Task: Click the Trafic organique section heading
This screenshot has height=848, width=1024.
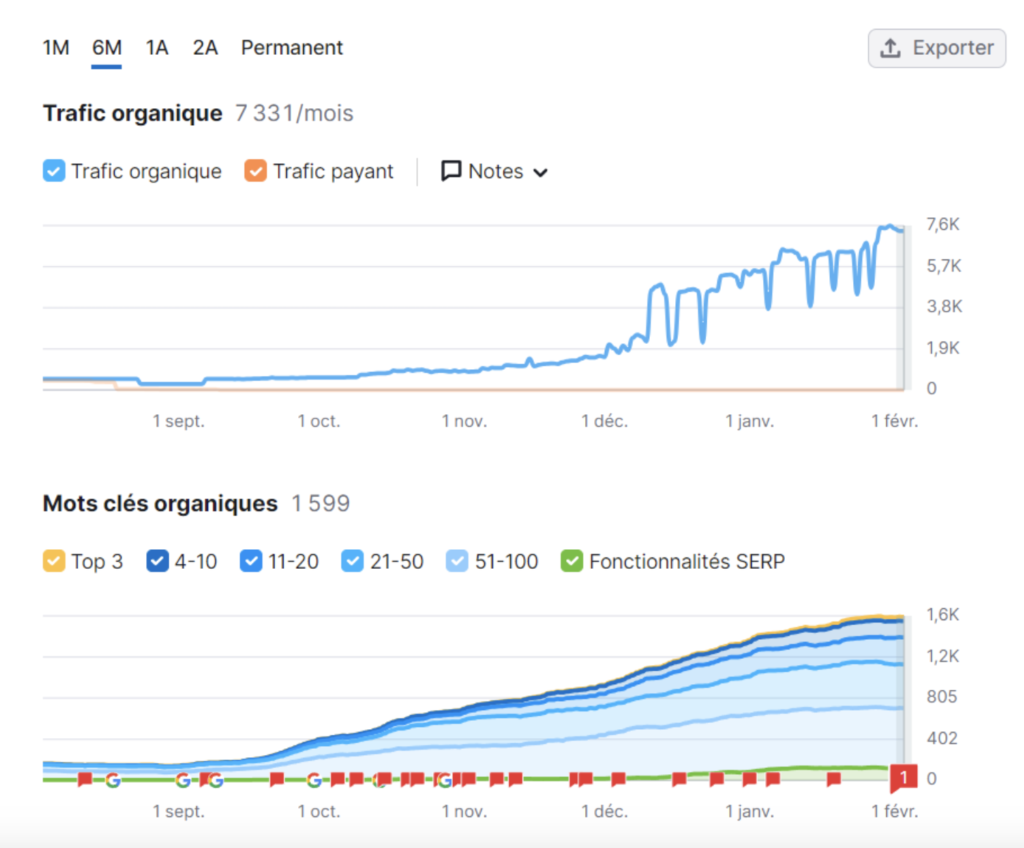Action: [133, 113]
